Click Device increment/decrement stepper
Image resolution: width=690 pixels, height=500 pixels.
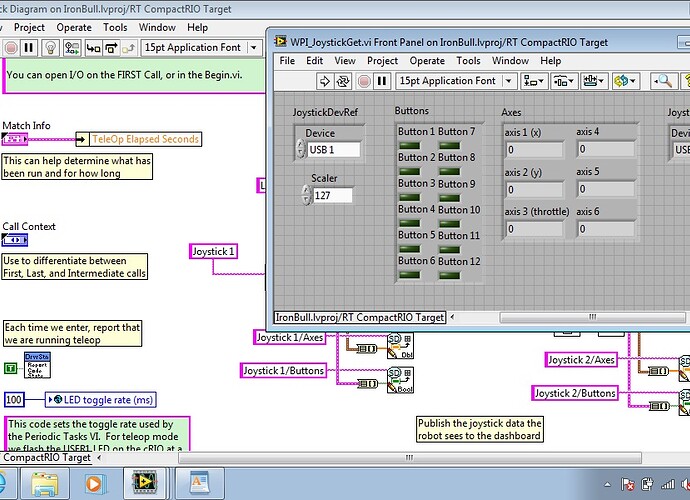pyautogui.click(x=301, y=149)
